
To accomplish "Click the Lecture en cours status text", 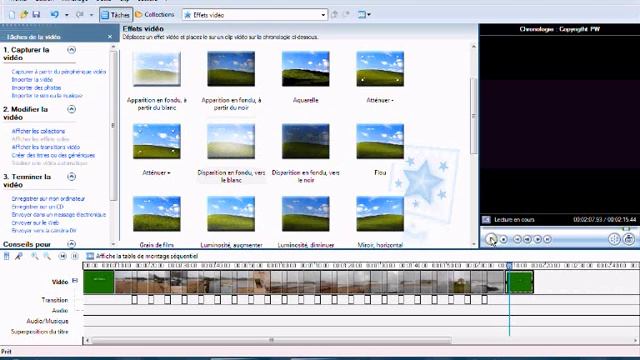I will (514, 220).
